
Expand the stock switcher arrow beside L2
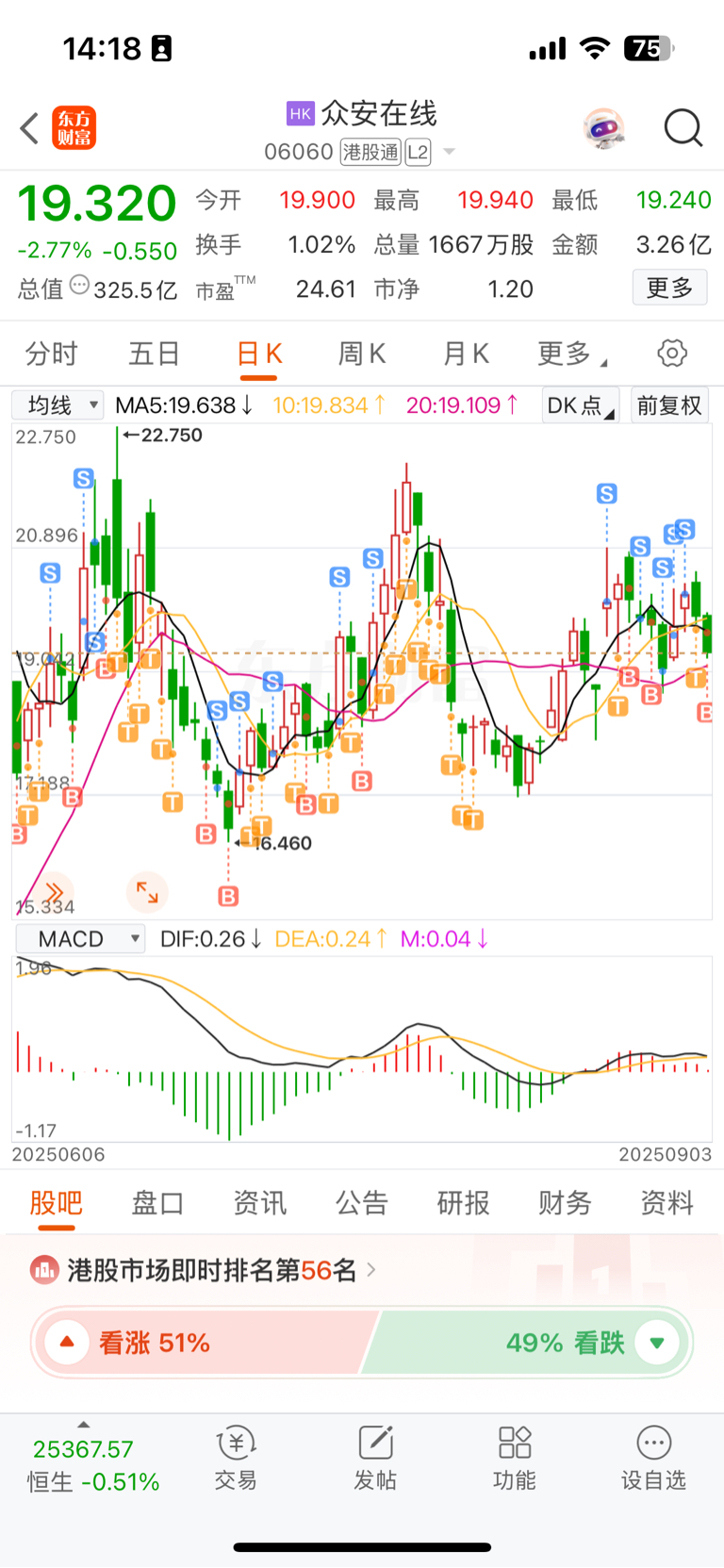click(449, 152)
